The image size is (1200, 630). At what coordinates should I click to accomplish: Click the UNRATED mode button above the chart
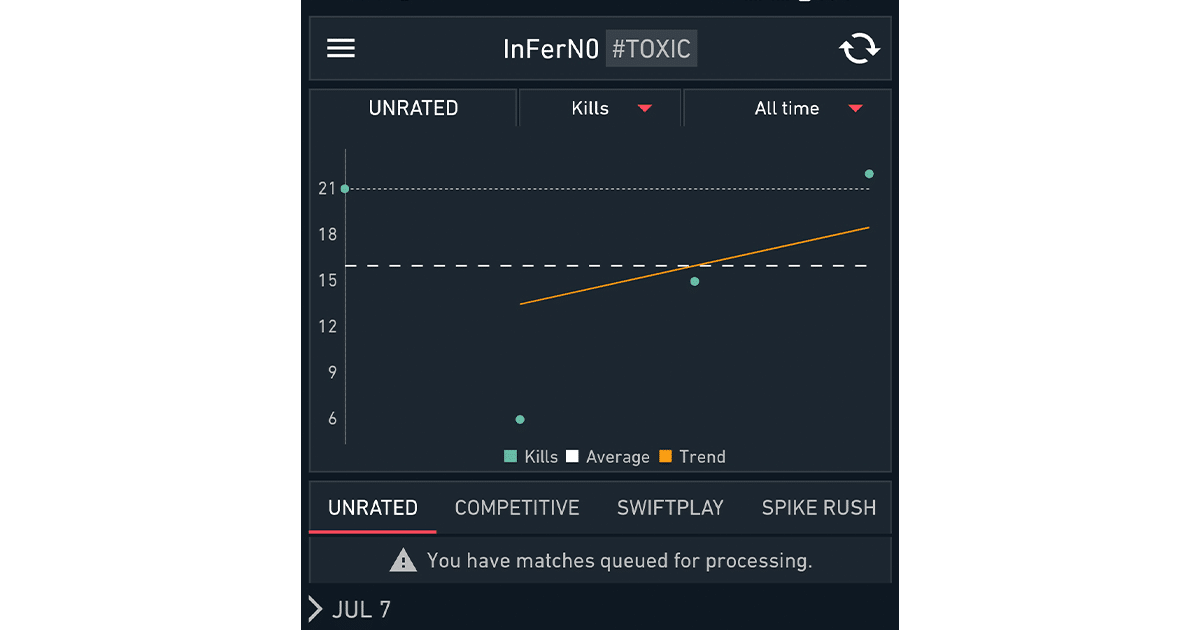pos(413,108)
